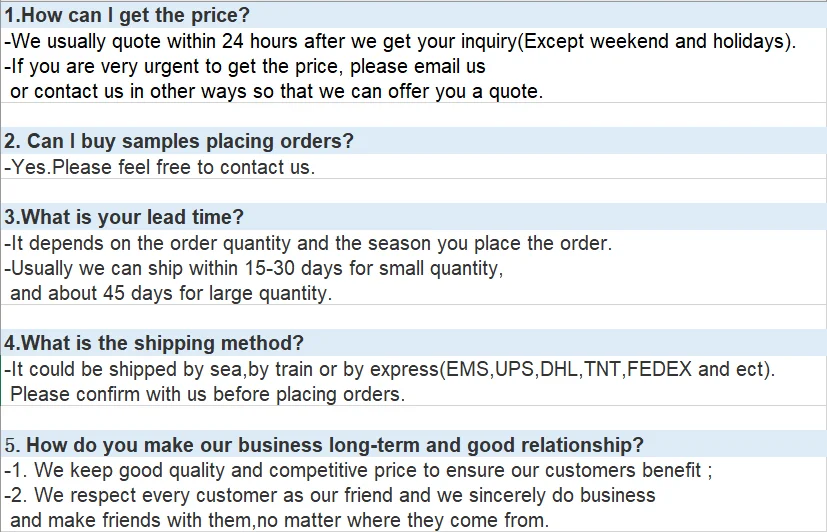This screenshot has height=532, width=827.
Task: Select the "contact us in other ways" line
Action: pyautogui.click(x=276, y=91)
